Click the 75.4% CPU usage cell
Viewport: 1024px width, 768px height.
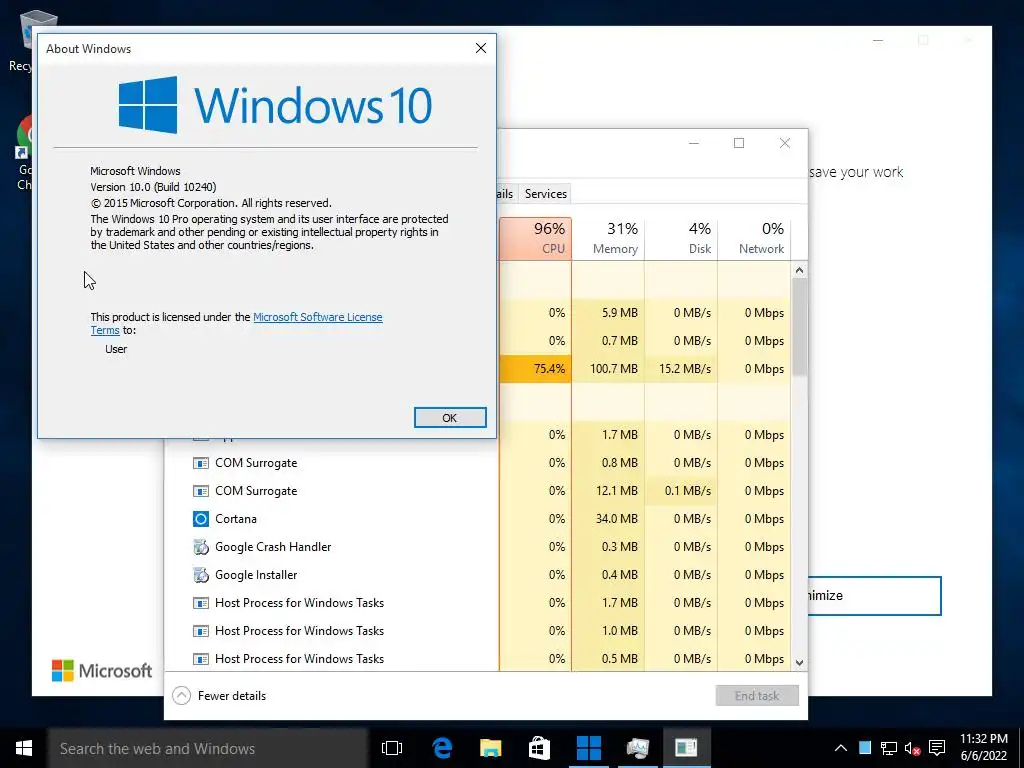(536, 369)
